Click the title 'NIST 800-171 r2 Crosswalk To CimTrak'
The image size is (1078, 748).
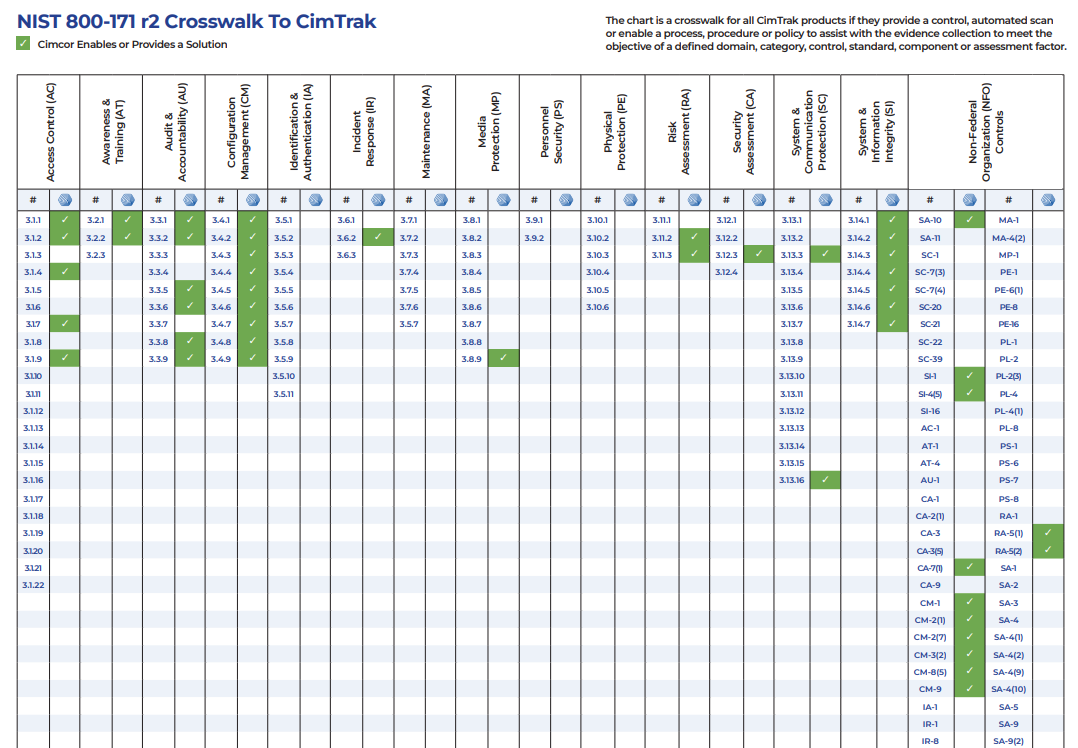pos(197,21)
